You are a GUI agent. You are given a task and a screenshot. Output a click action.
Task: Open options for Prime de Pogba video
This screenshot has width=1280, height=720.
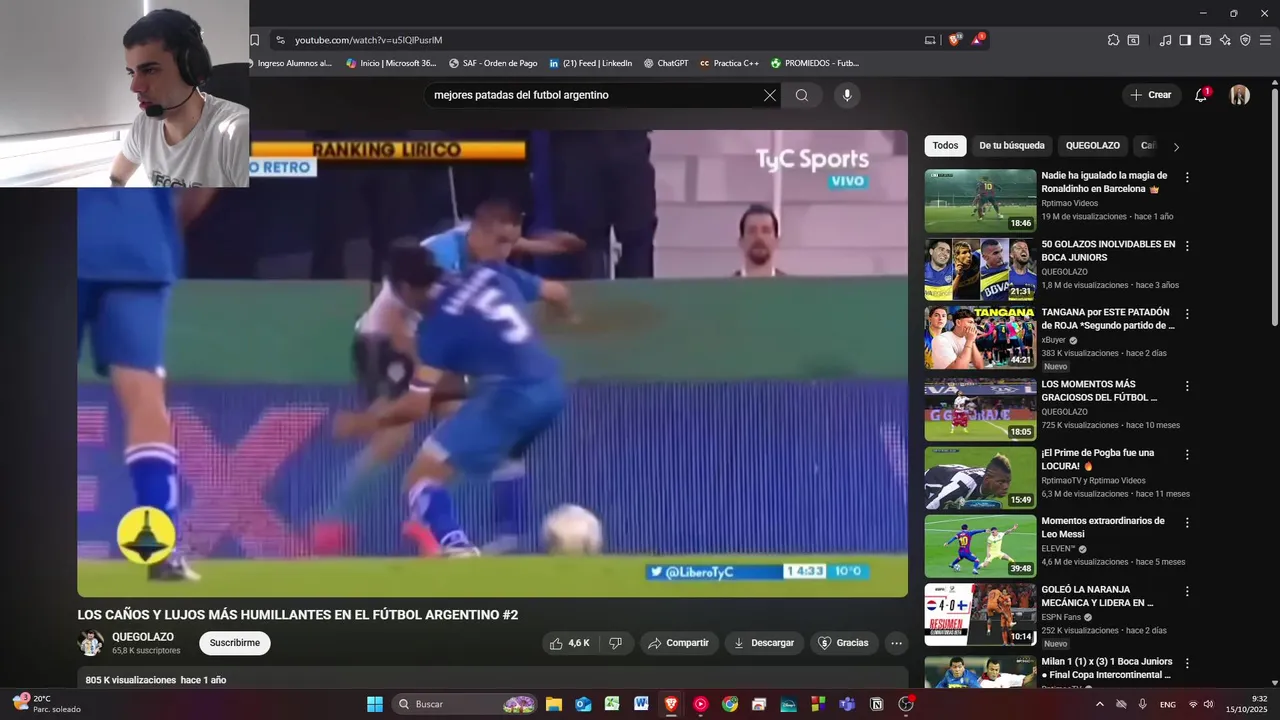[1187, 454]
